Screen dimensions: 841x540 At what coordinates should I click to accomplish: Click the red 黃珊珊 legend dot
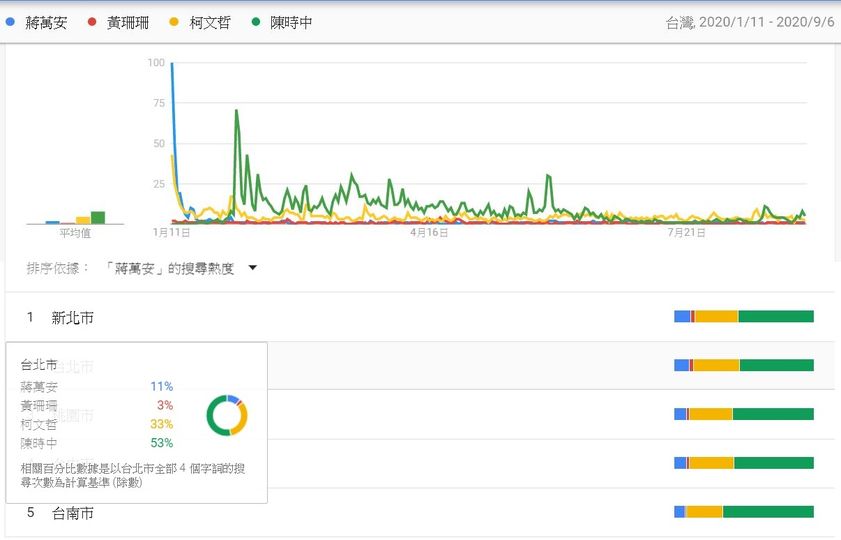tap(92, 22)
